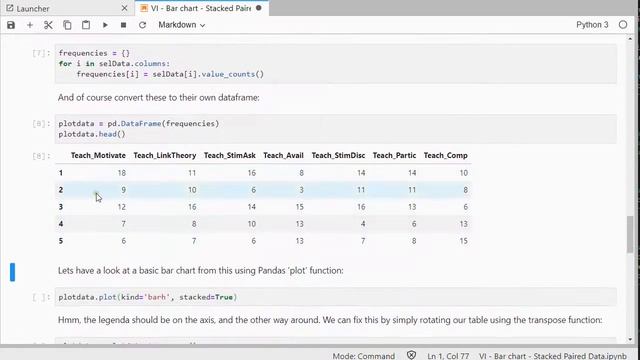The image size is (640, 360).
Task: Click the Teach_Comp column header
Action: (x=445, y=156)
